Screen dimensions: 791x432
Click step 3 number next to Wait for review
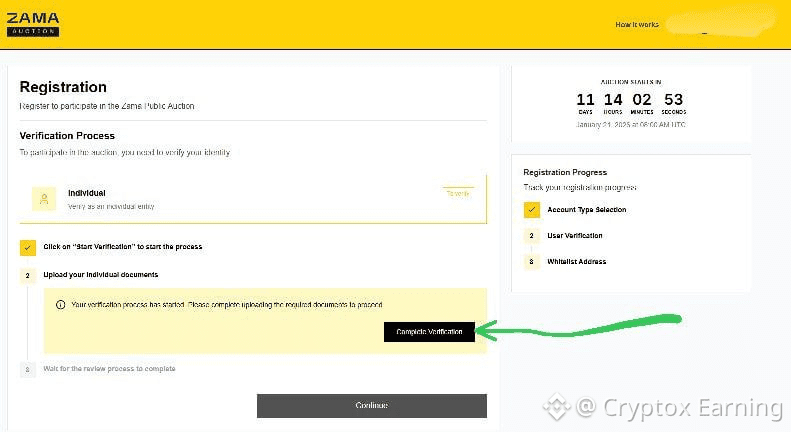pyautogui.click(x=28, y=369)
